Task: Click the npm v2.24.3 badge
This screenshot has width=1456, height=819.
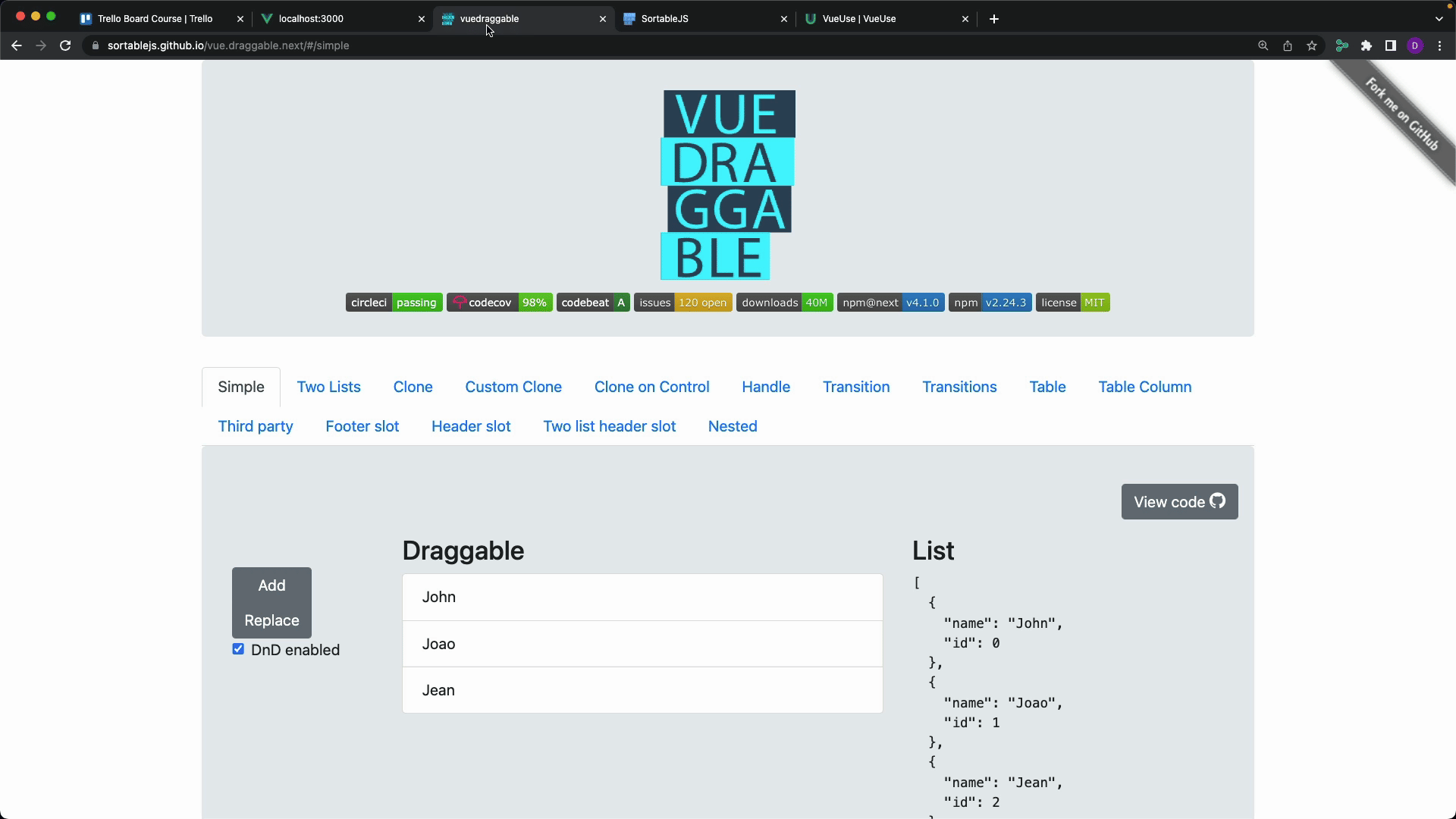Action: [990, 303]
